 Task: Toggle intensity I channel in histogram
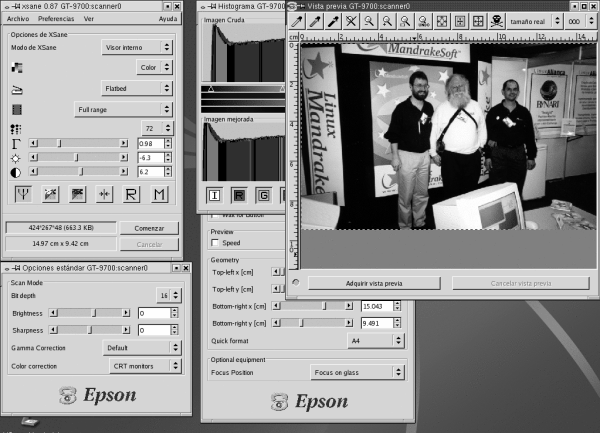tap(214, 195)
